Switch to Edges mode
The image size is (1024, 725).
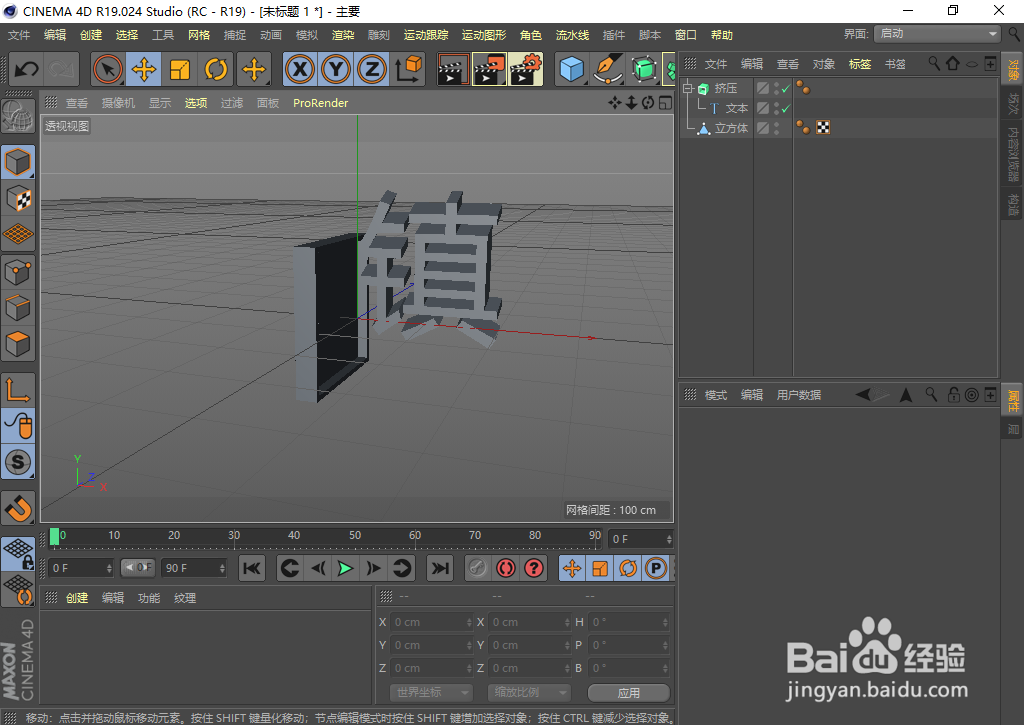tap(18, 308)
